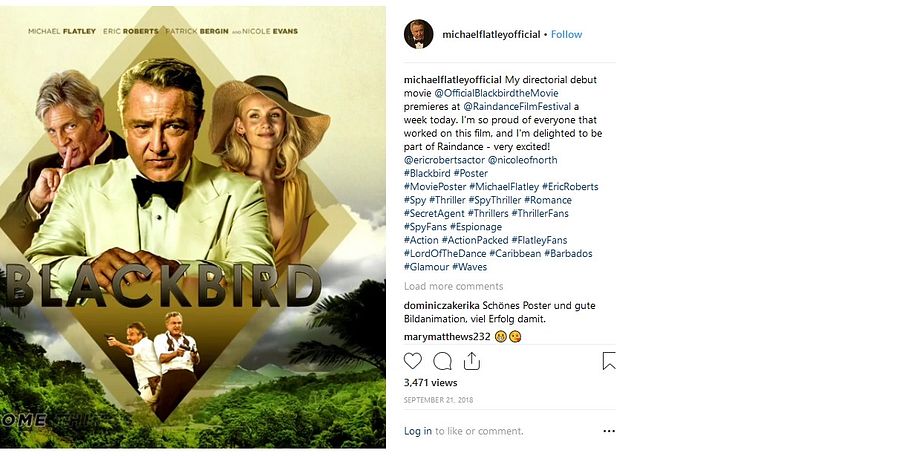
Task: Open michaelflatleyofficial profile picture
Action: (418, 34)
